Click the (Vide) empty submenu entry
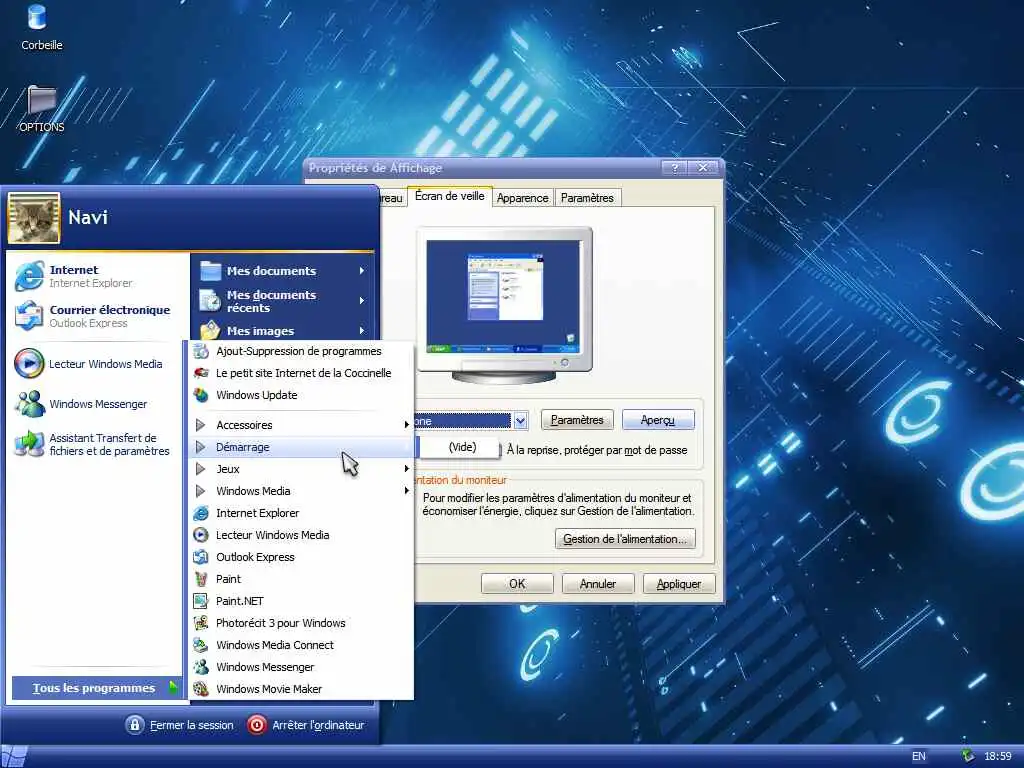Screen dimensions: 1024x768 pos(462,447)
